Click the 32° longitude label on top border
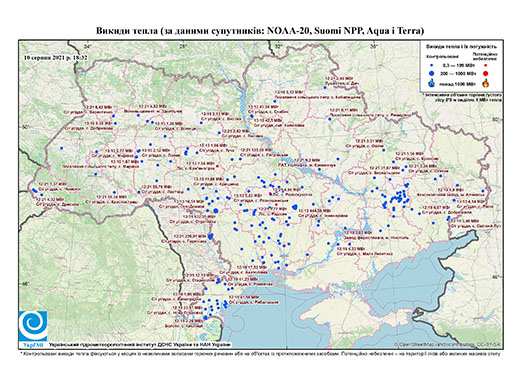The image size is (520, 368). pyautogui.click(x=278, y=46)
